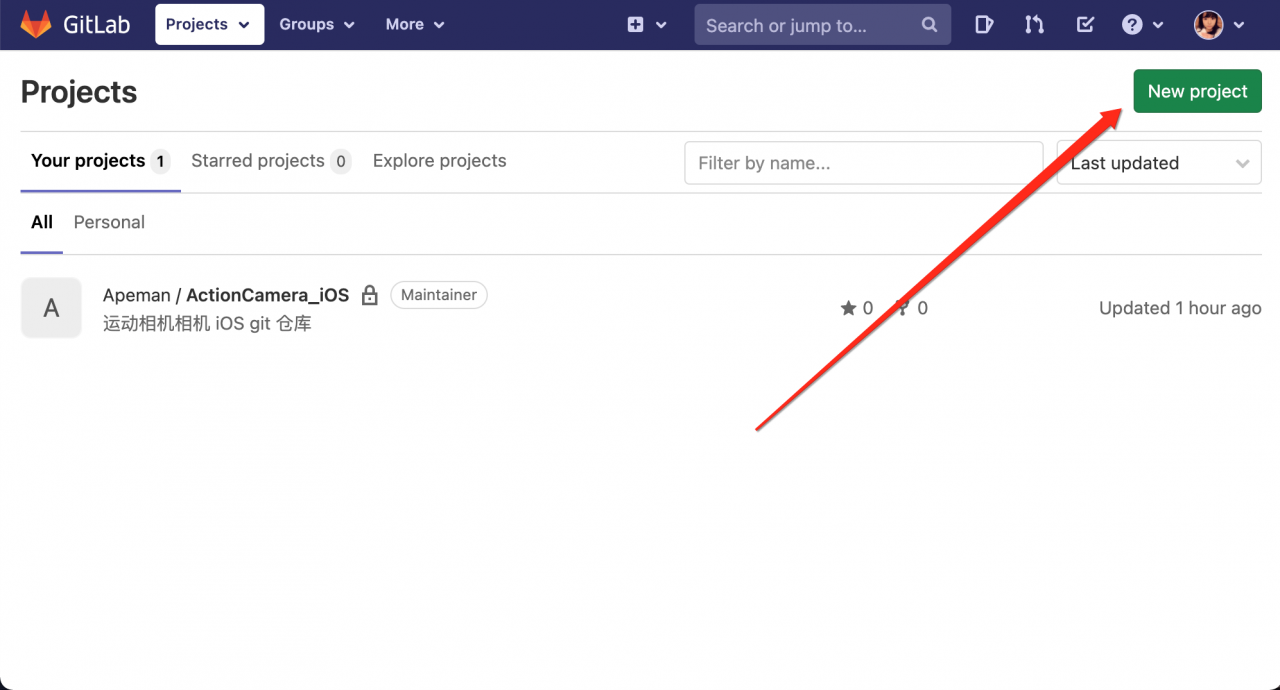This screenshot has width=1280, height=690.
Task: Switch to the Starred projects tab
Action: click(258, 161)
